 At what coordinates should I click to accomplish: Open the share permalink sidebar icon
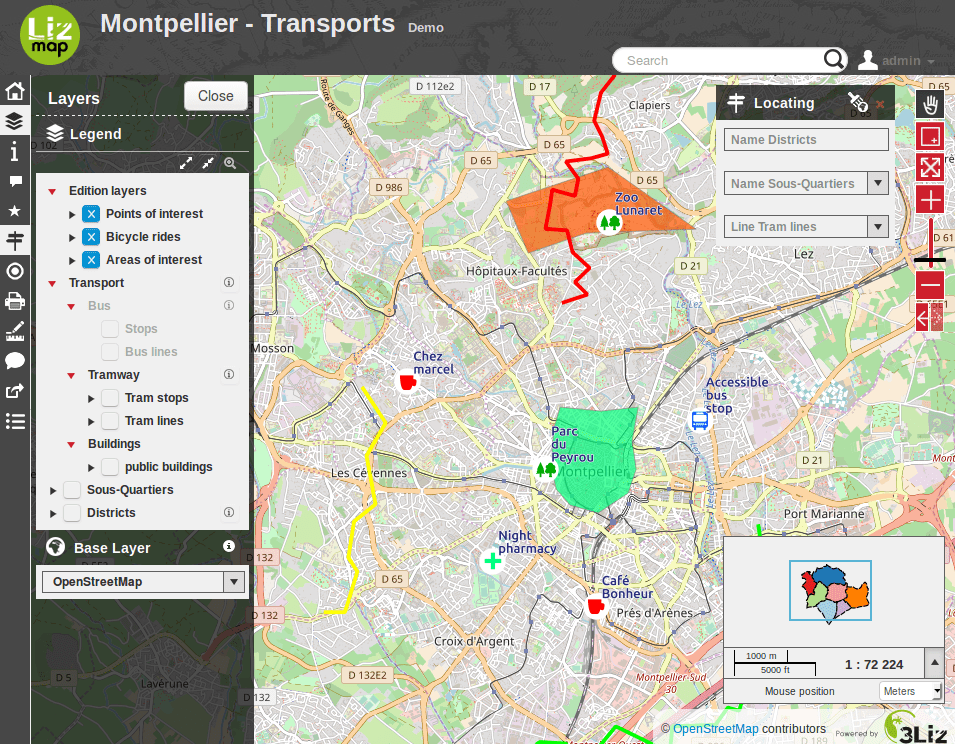click(15, 391)
